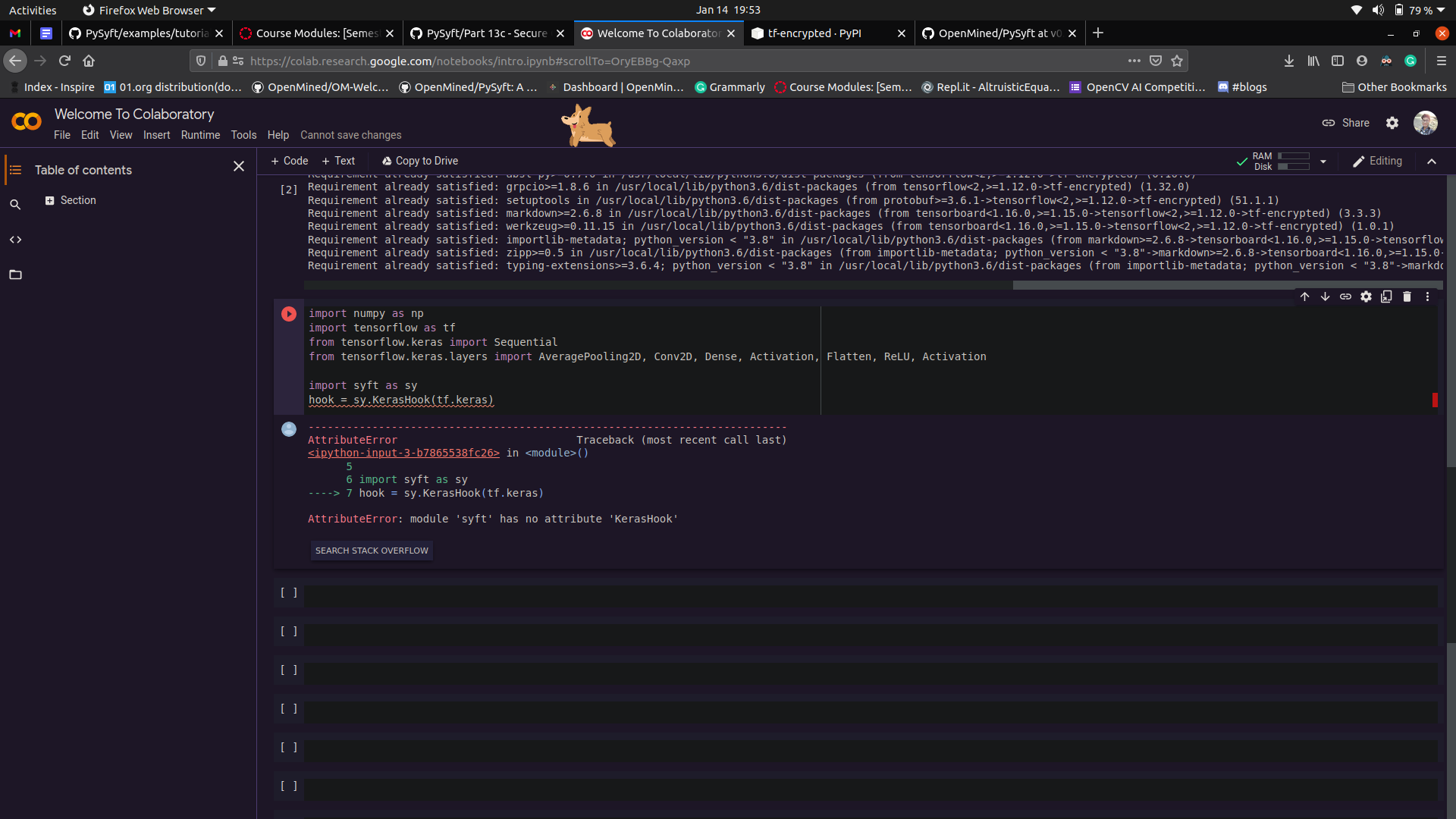Viewport: 1456px width, 819px height.
Task: Open the system status menu arrow
Action: (x=1441, y=10)
